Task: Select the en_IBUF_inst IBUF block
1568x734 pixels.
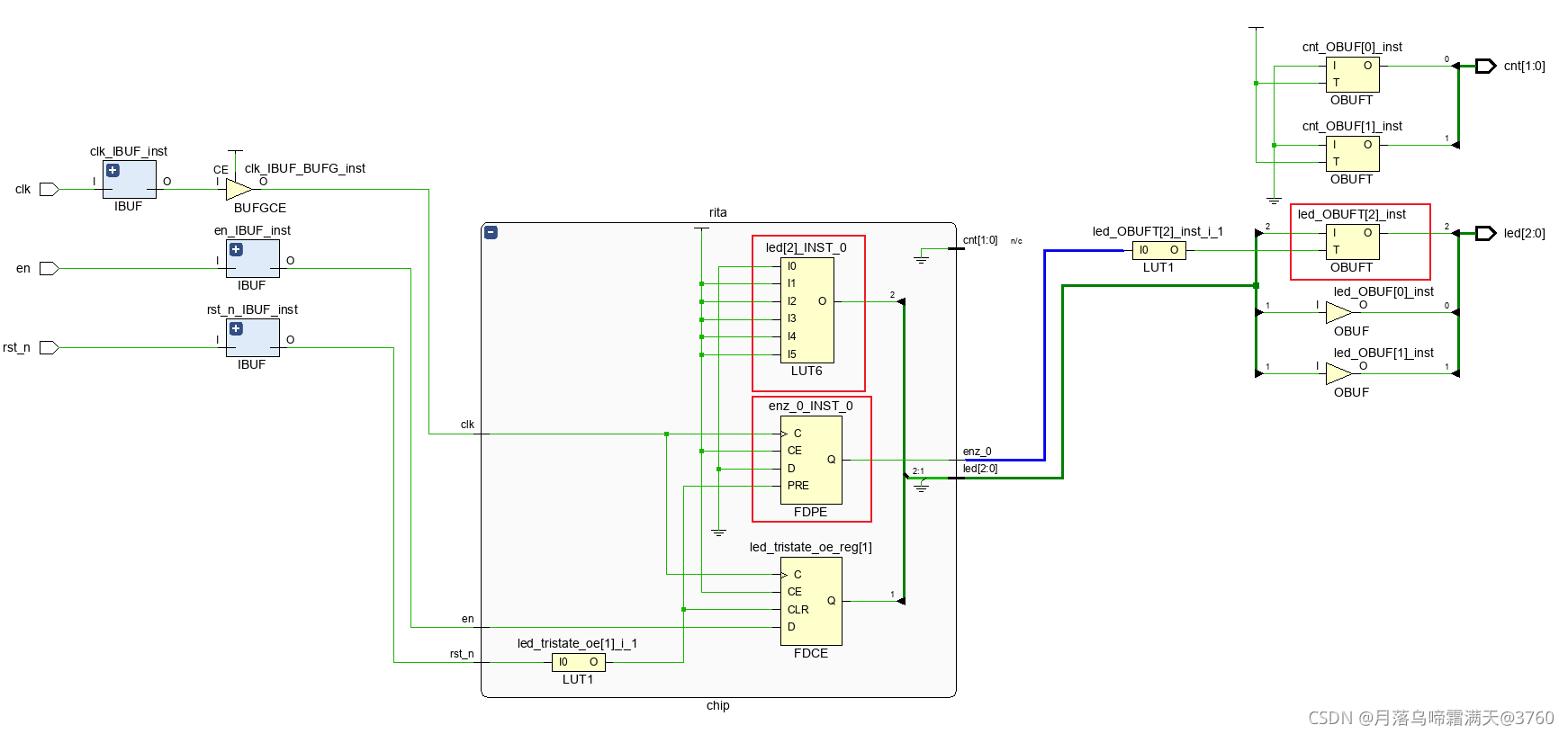Action: click(252, 259)
